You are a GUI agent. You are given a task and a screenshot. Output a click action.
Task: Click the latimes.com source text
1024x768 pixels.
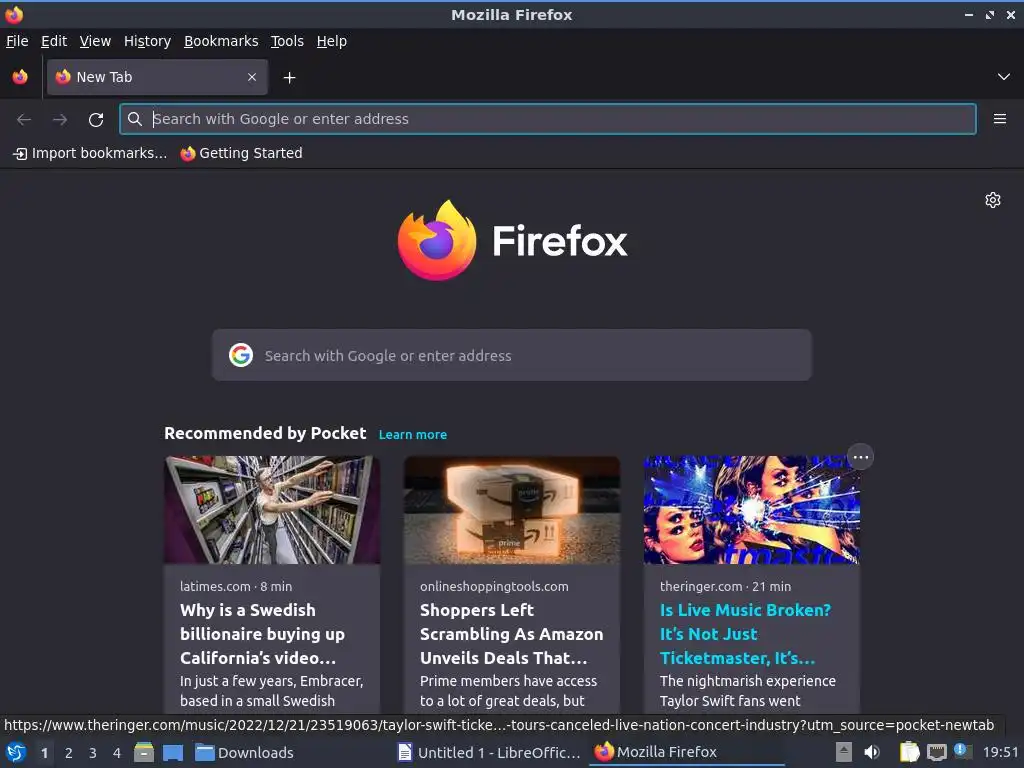coord(215,586)
